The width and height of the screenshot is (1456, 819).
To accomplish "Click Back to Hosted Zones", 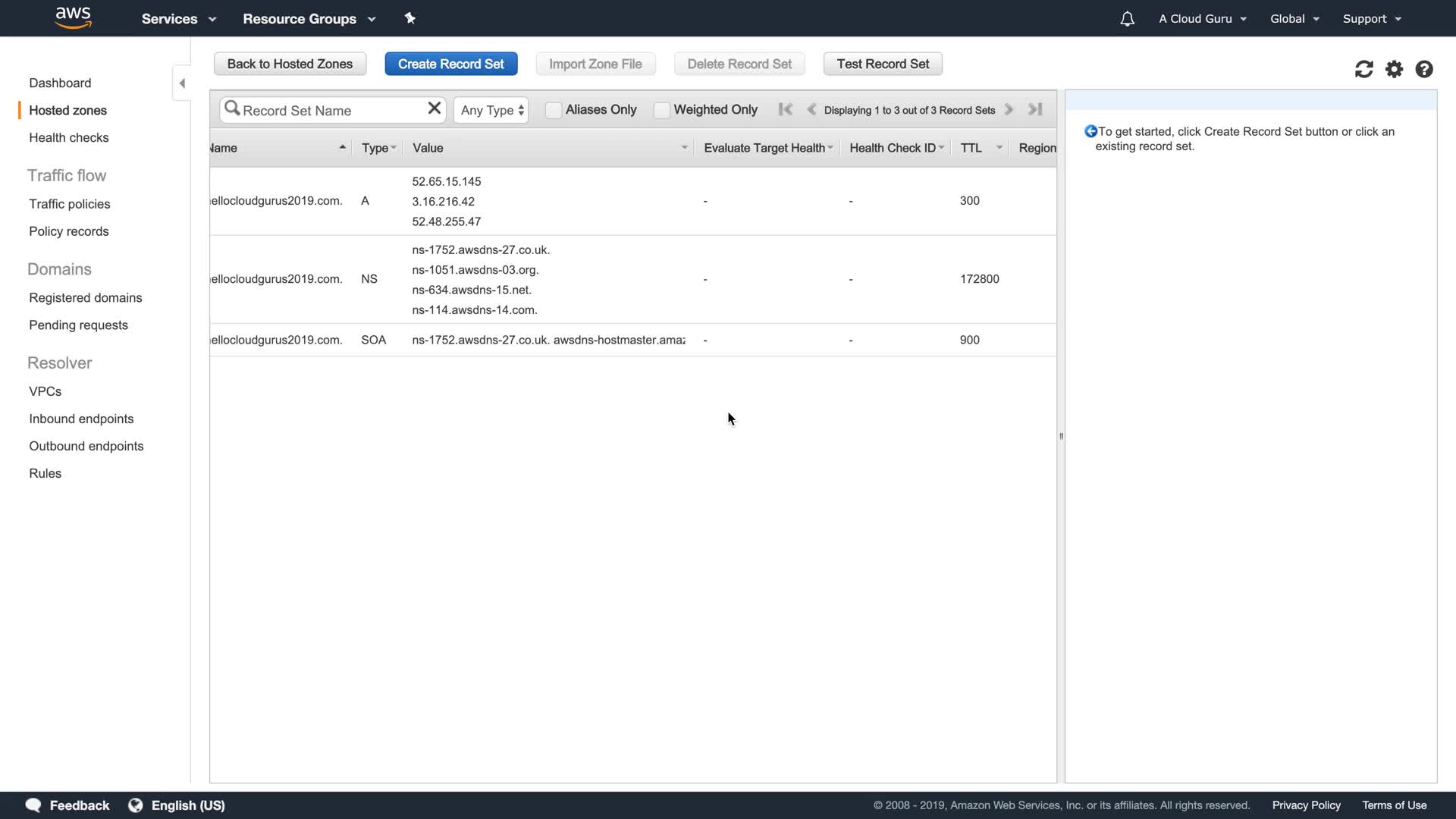I will [290, 64].
